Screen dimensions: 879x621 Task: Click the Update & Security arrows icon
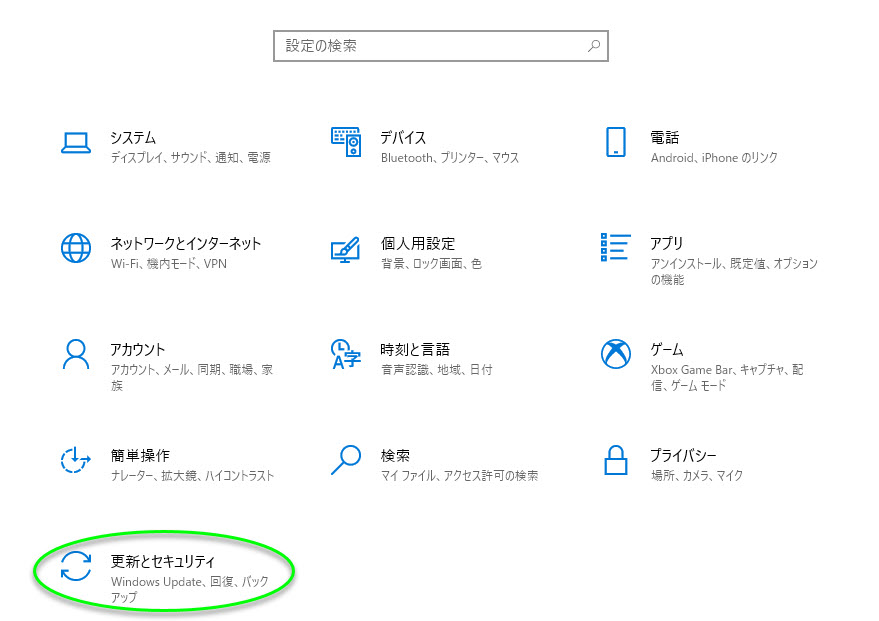(76, 566)
